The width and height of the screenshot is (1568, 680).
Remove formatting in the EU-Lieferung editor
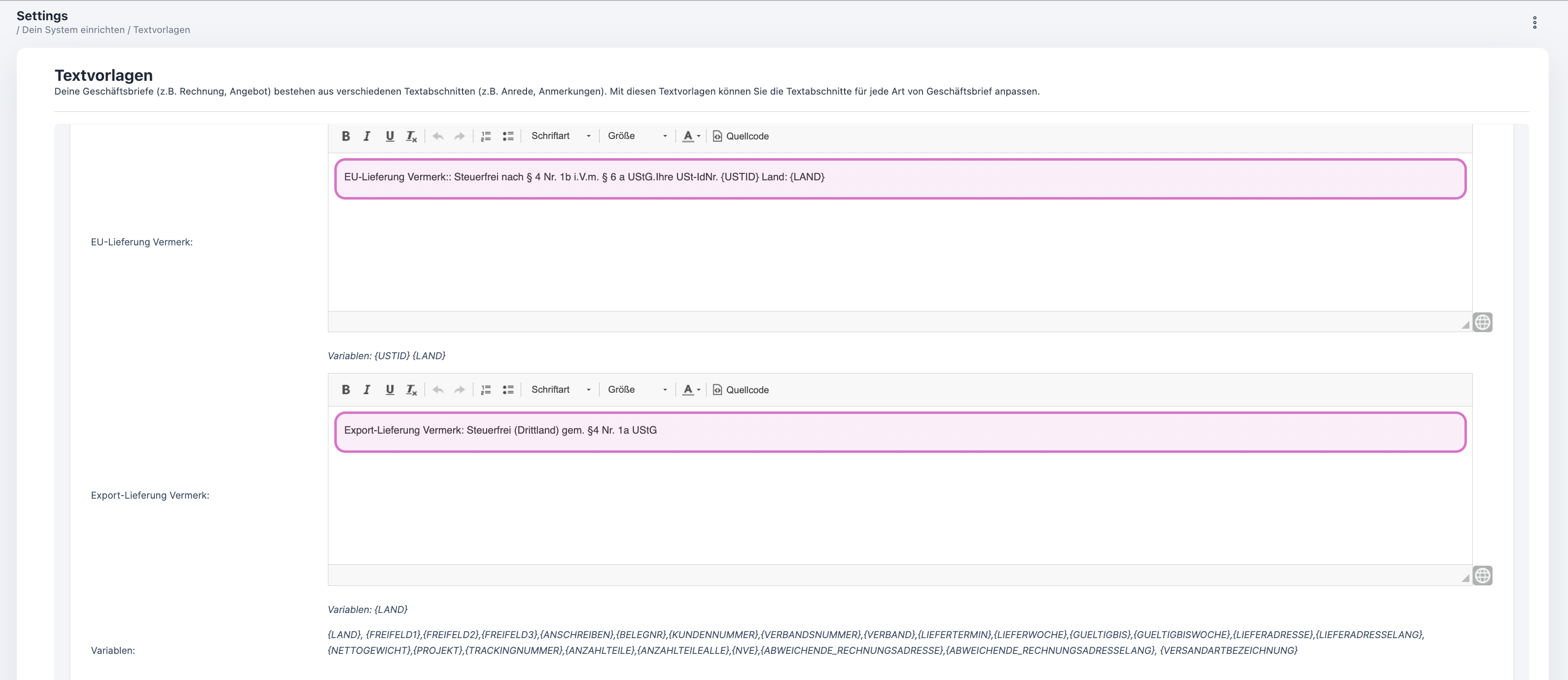pyautogui.click(x=412, y=136)
